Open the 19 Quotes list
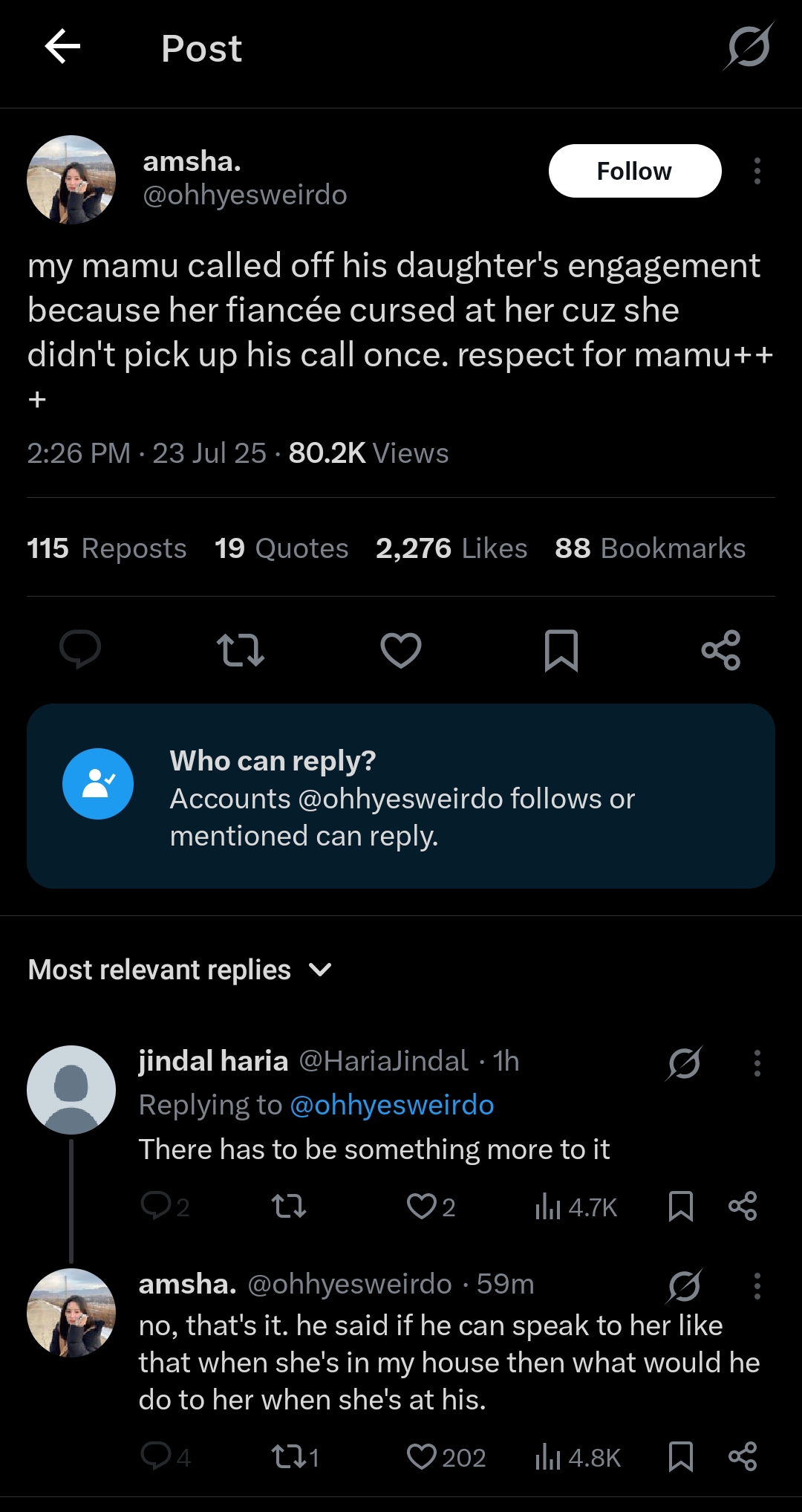This screenshot has height=1512, width=802. point(281,548)
